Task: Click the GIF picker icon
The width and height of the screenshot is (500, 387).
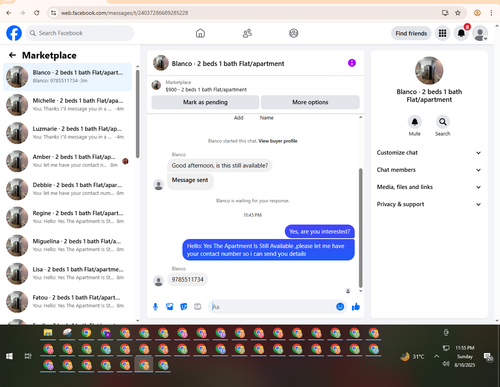Action: [198, 307]
